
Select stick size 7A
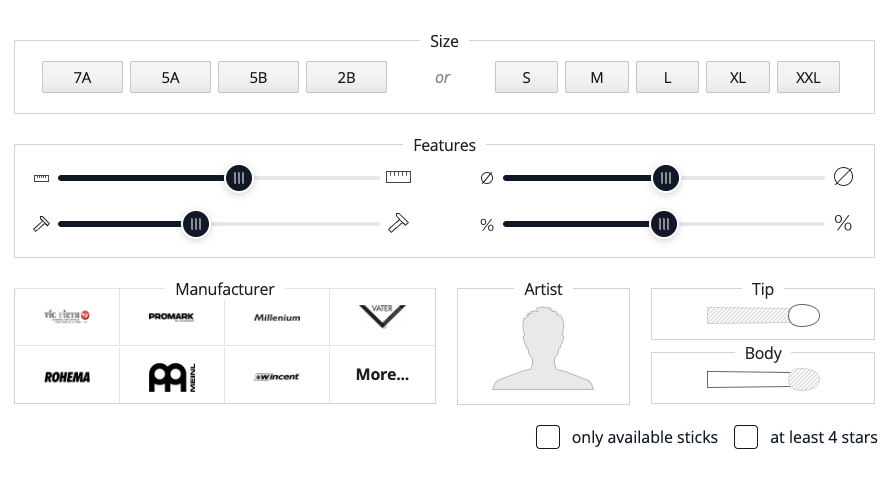[82, 77]
